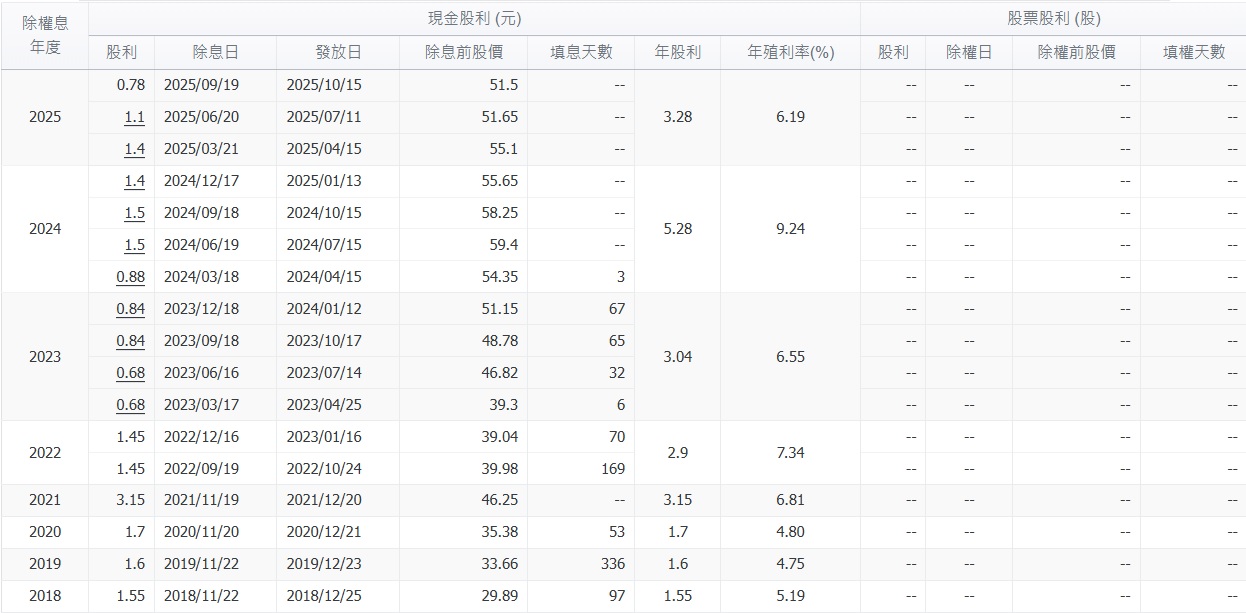Click the 除權前股價 column header
1246x613 pixels.
[x=1076, y=52]
